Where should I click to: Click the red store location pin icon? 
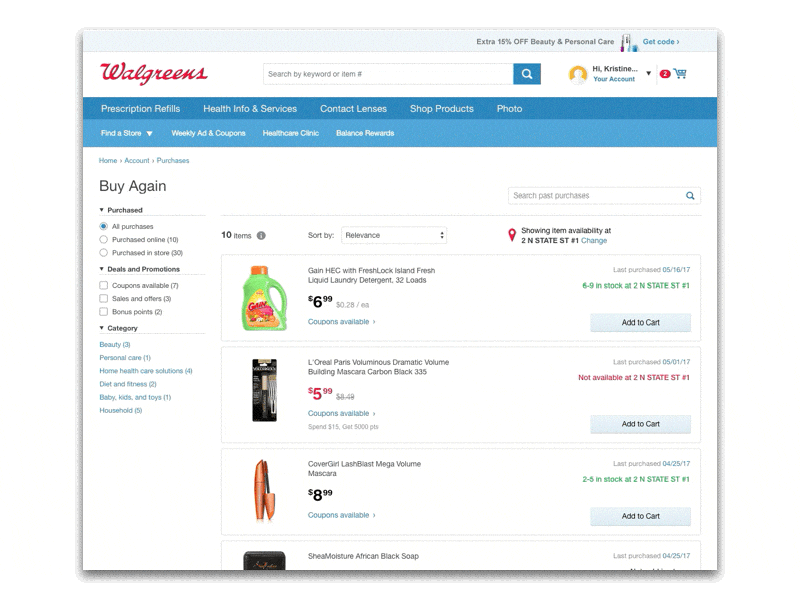tap(512, 235)
